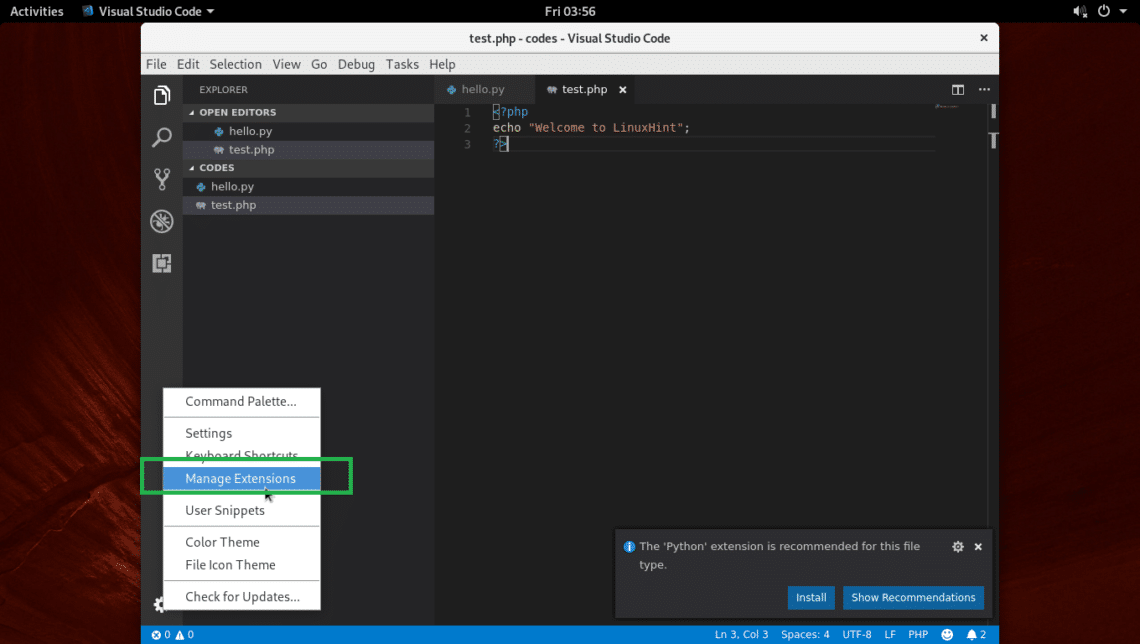Click the Install button for Python extension
1140x644 pixels.
(811, 598)
